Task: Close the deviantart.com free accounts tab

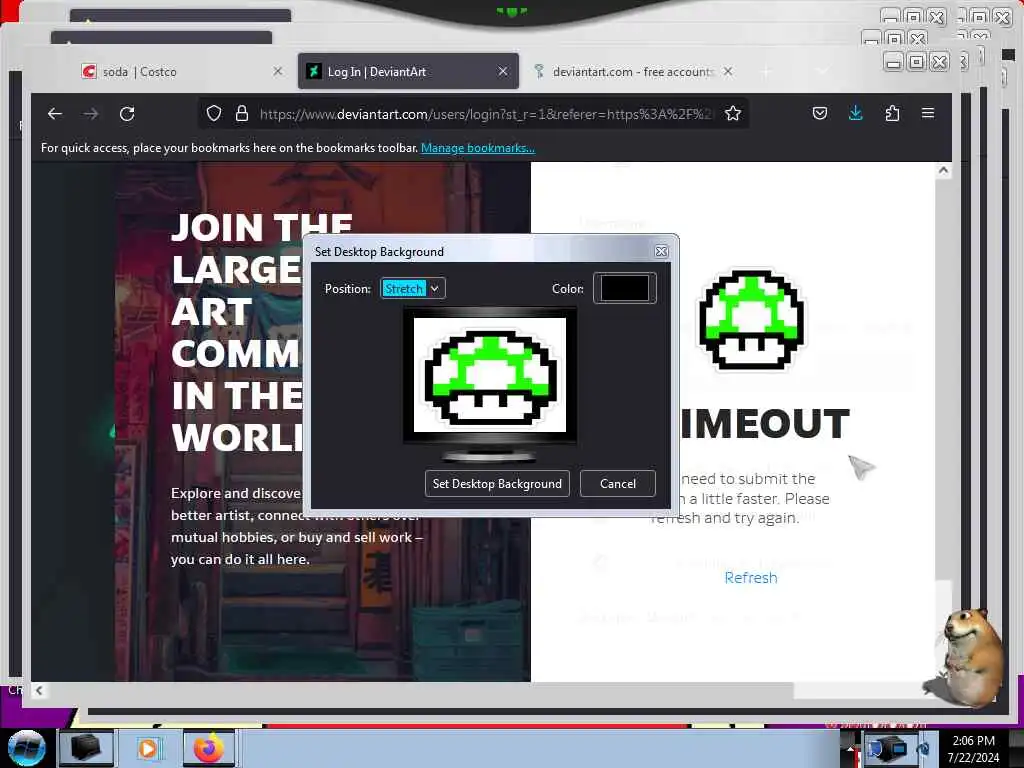Action: tap(728, 71)
